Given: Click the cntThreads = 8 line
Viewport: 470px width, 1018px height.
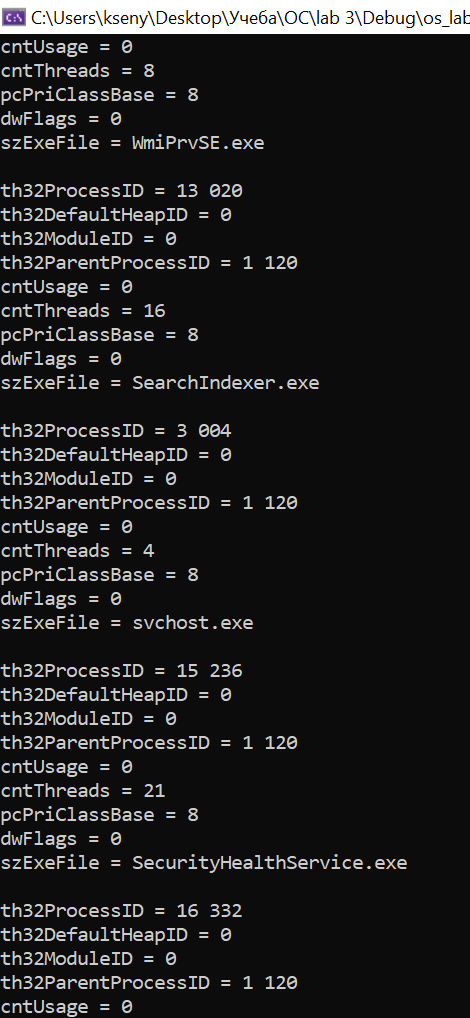Looking at the screenshot, I should [x=77, y=71].
